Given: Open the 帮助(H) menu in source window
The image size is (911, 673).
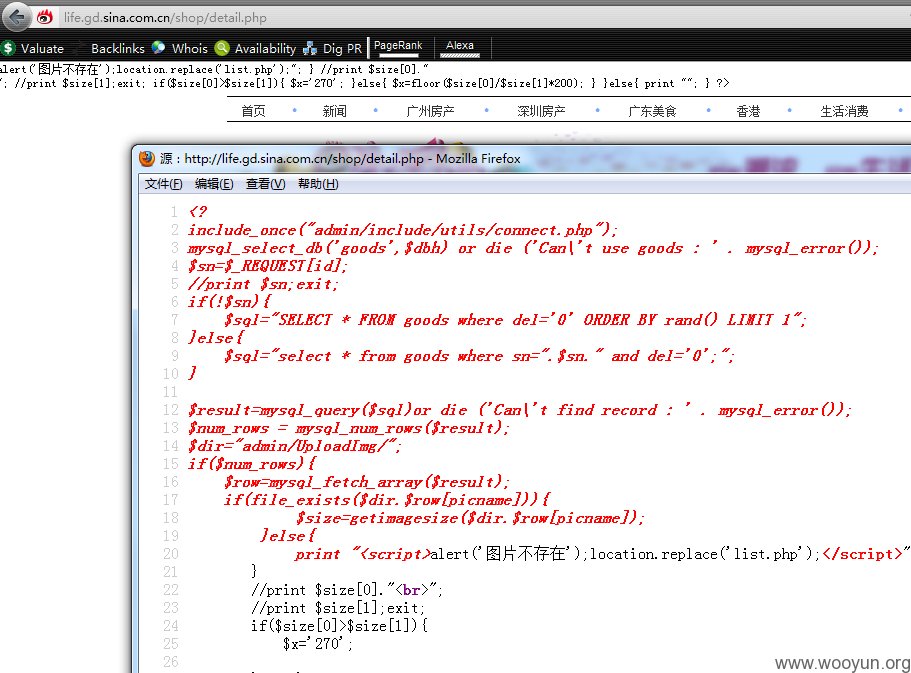Looking at the screenshot, I should [x=318, y=184].
